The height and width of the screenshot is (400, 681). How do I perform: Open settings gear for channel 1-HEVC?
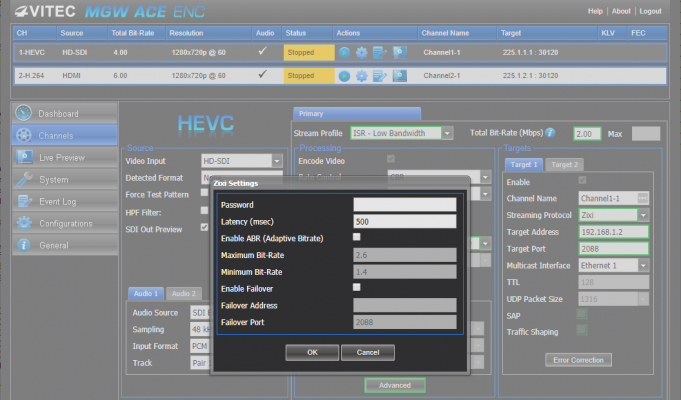361,53
